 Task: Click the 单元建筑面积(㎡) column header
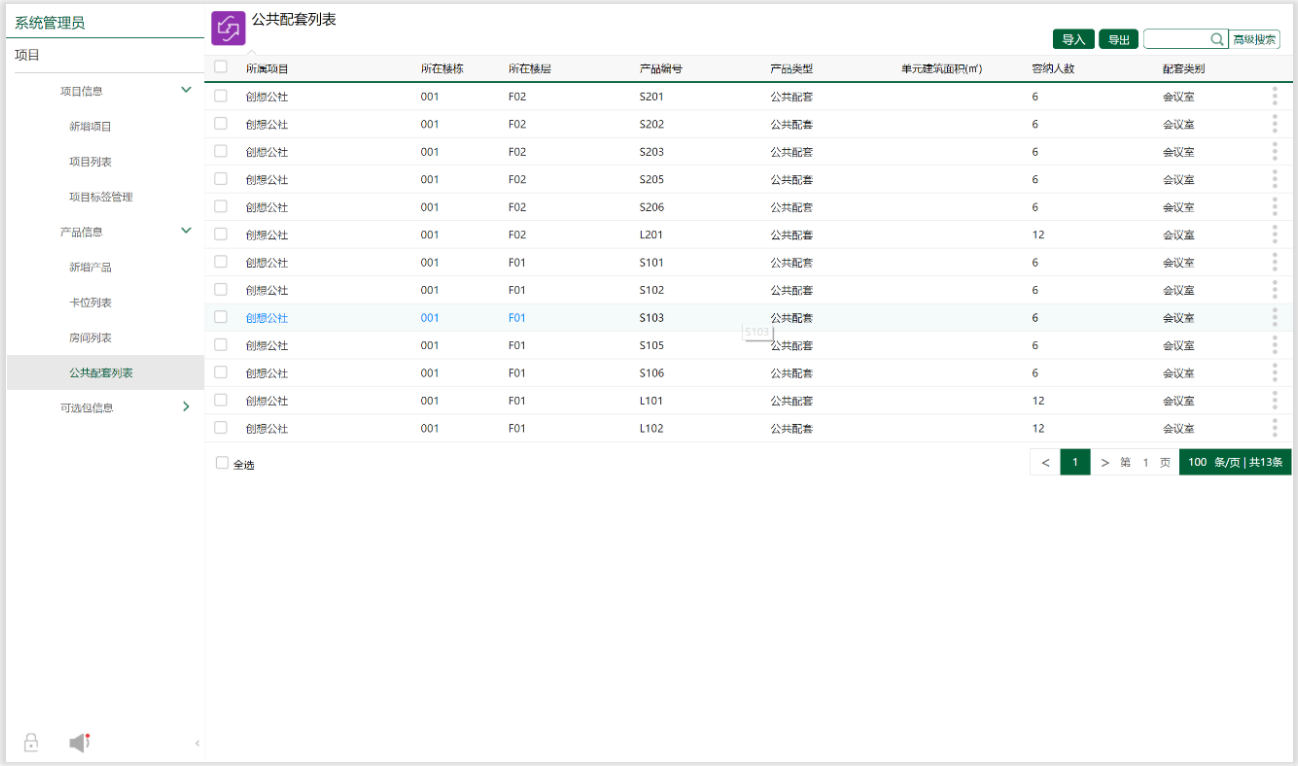(x=942, y=69)
